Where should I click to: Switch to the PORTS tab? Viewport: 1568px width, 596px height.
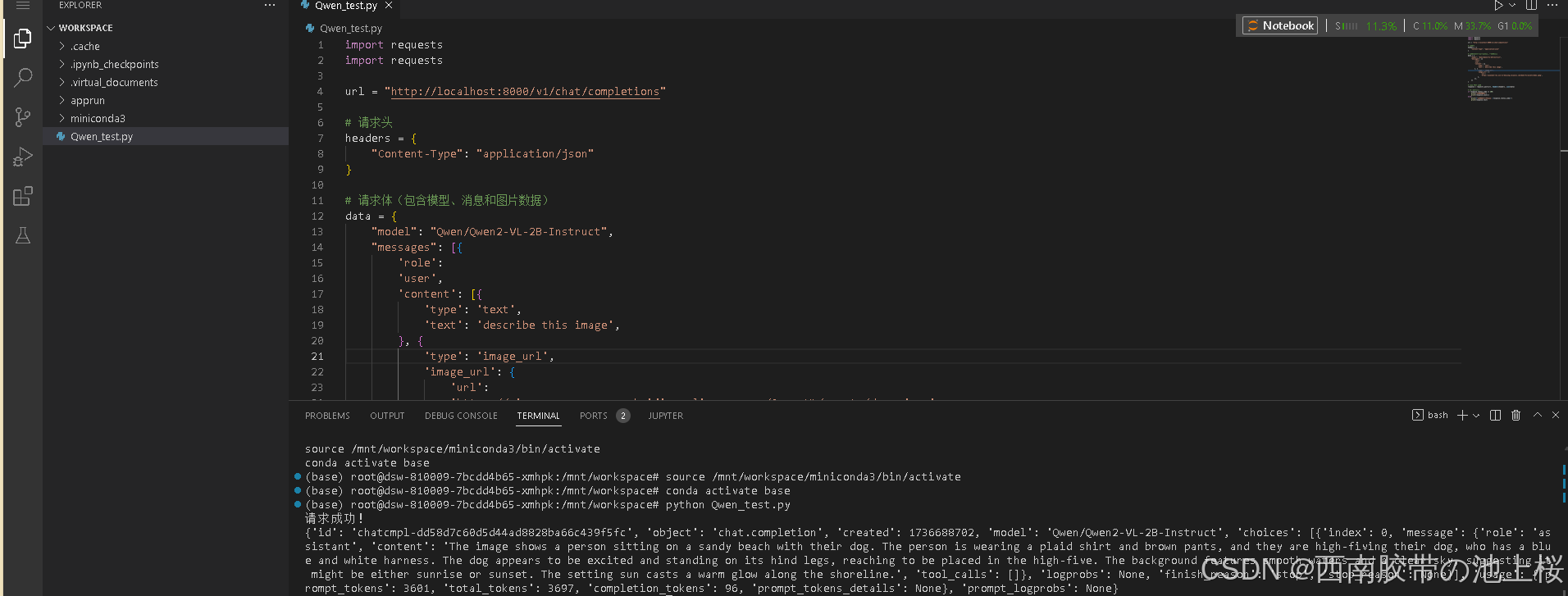coord(593,416)
